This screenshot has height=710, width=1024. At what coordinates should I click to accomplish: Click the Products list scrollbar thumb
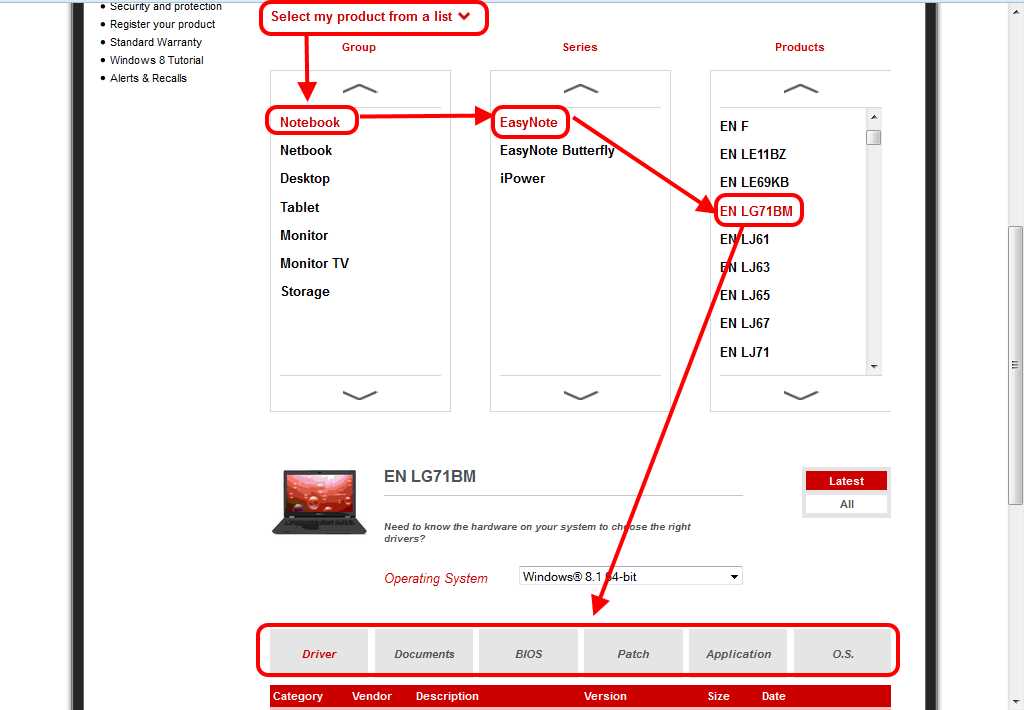tap(874, 137)
